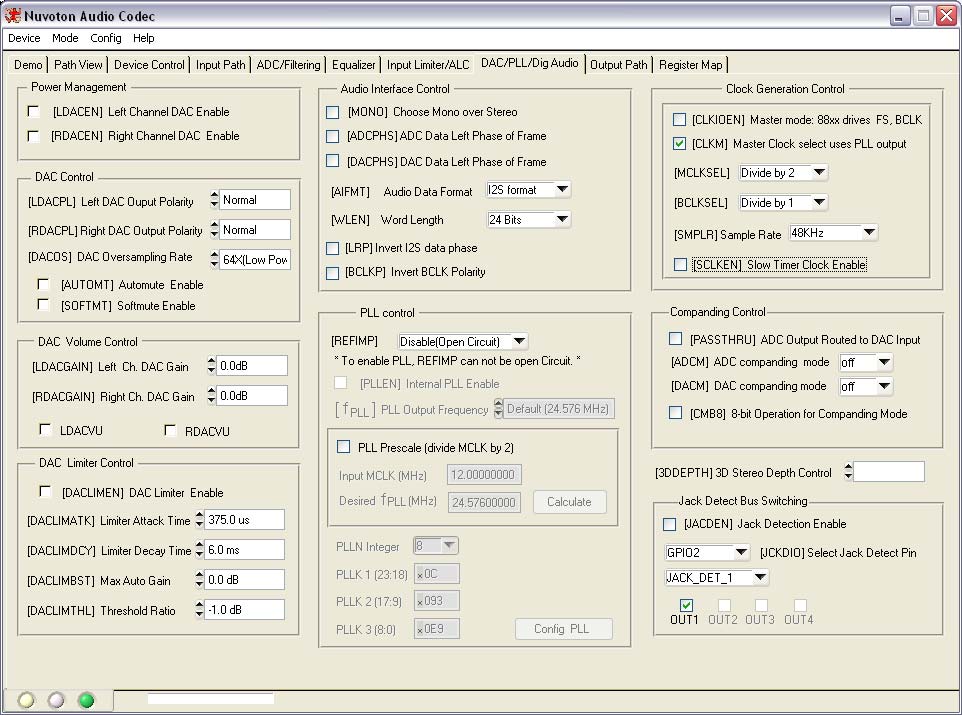The height and width of the screenshot is (715, 962).
Task: Click the Left DAC Output Polarity spinner arrows
Action: [214, 200]
